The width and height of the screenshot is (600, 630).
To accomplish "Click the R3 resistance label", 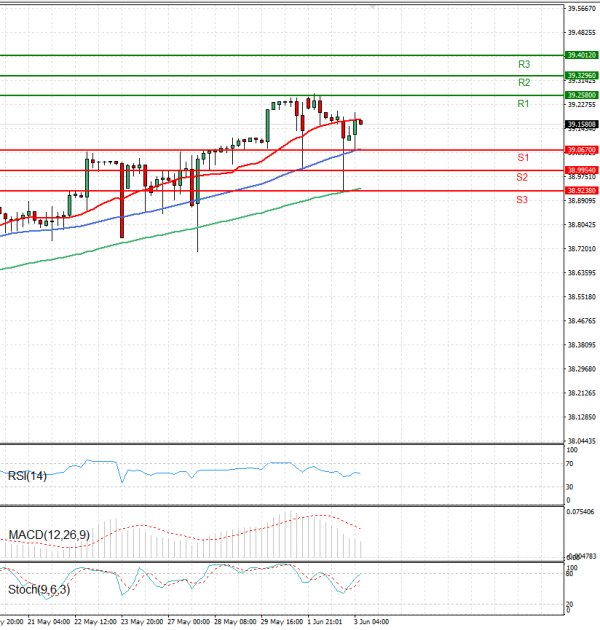I will (x=524, y=64).
